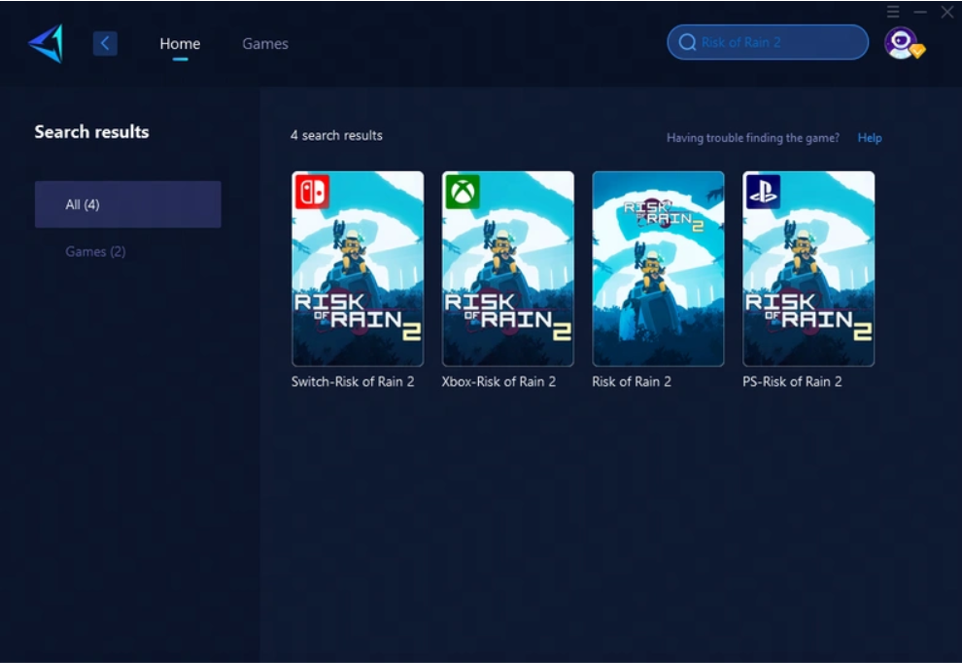This screenshot has height=663, width=962.
Task: Switch to the Home tab
Action: coord(180,44)
